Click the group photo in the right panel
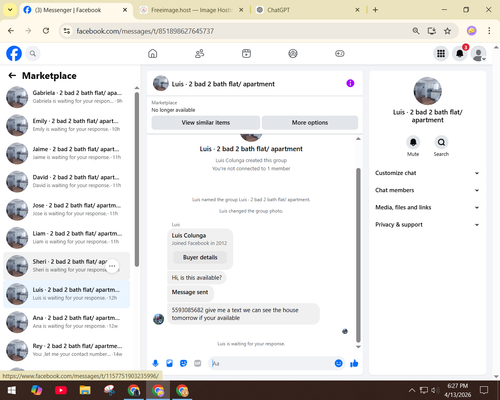The image size is (500, 400). [x=427, y=91]
